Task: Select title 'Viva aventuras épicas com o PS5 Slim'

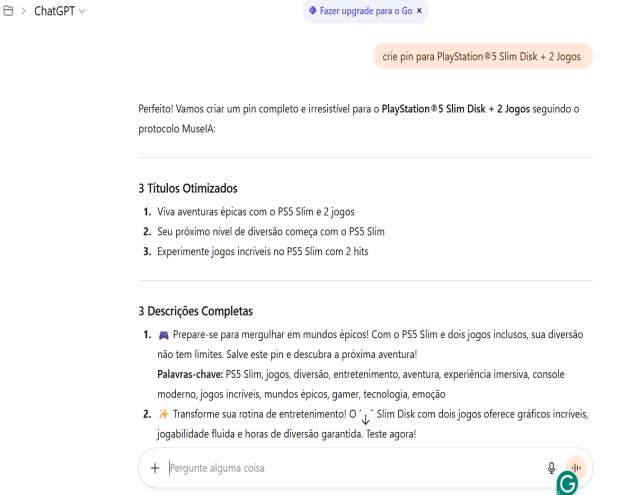Action: coord(255,211)
